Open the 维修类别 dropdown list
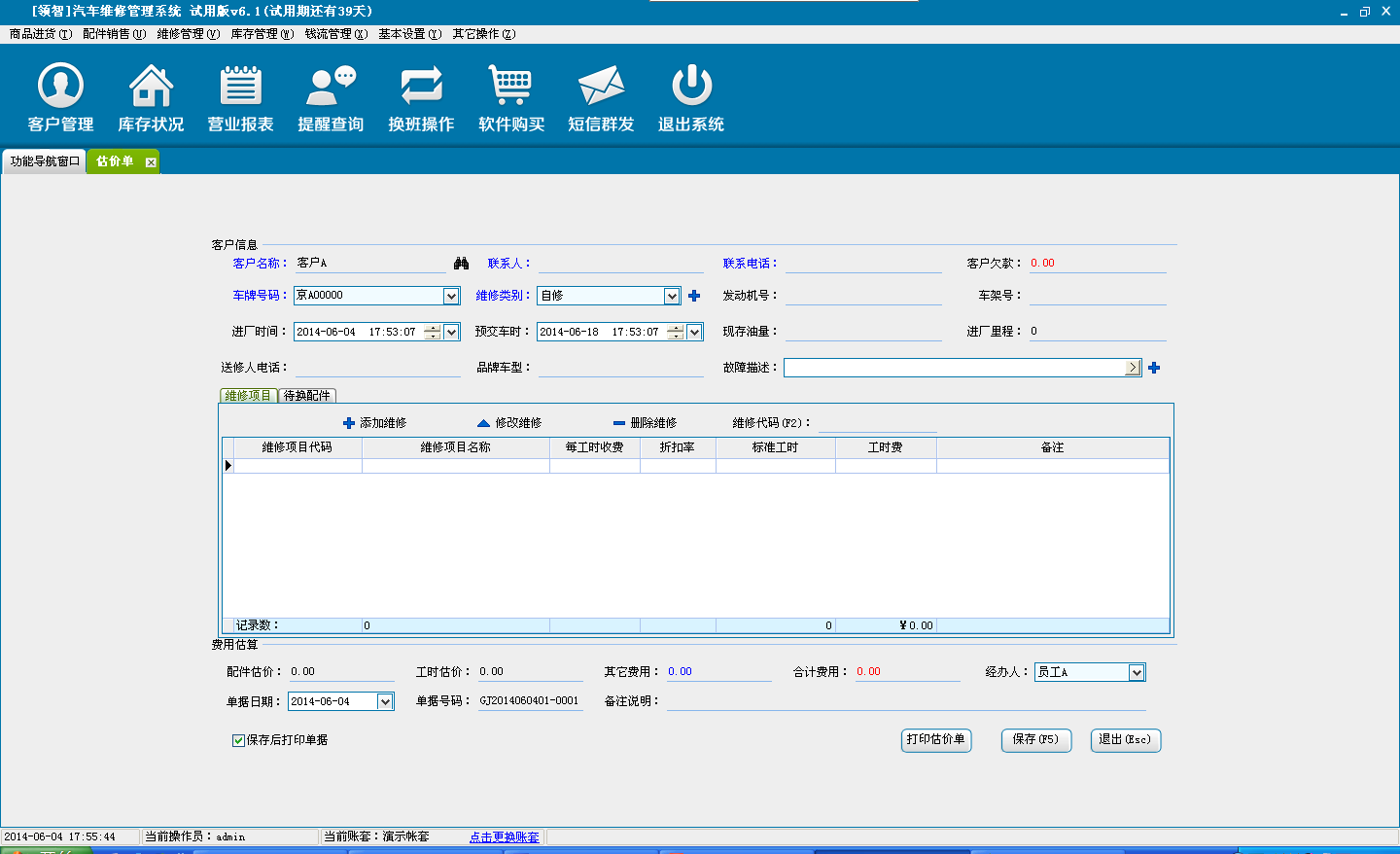This screenshot has height=854, width=1400. [672, 296]
